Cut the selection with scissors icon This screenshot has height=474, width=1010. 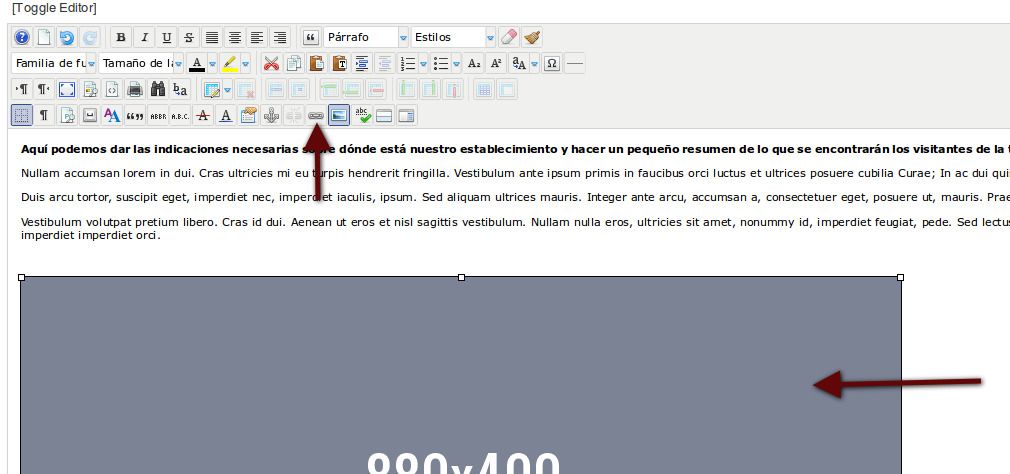point(271,63)
